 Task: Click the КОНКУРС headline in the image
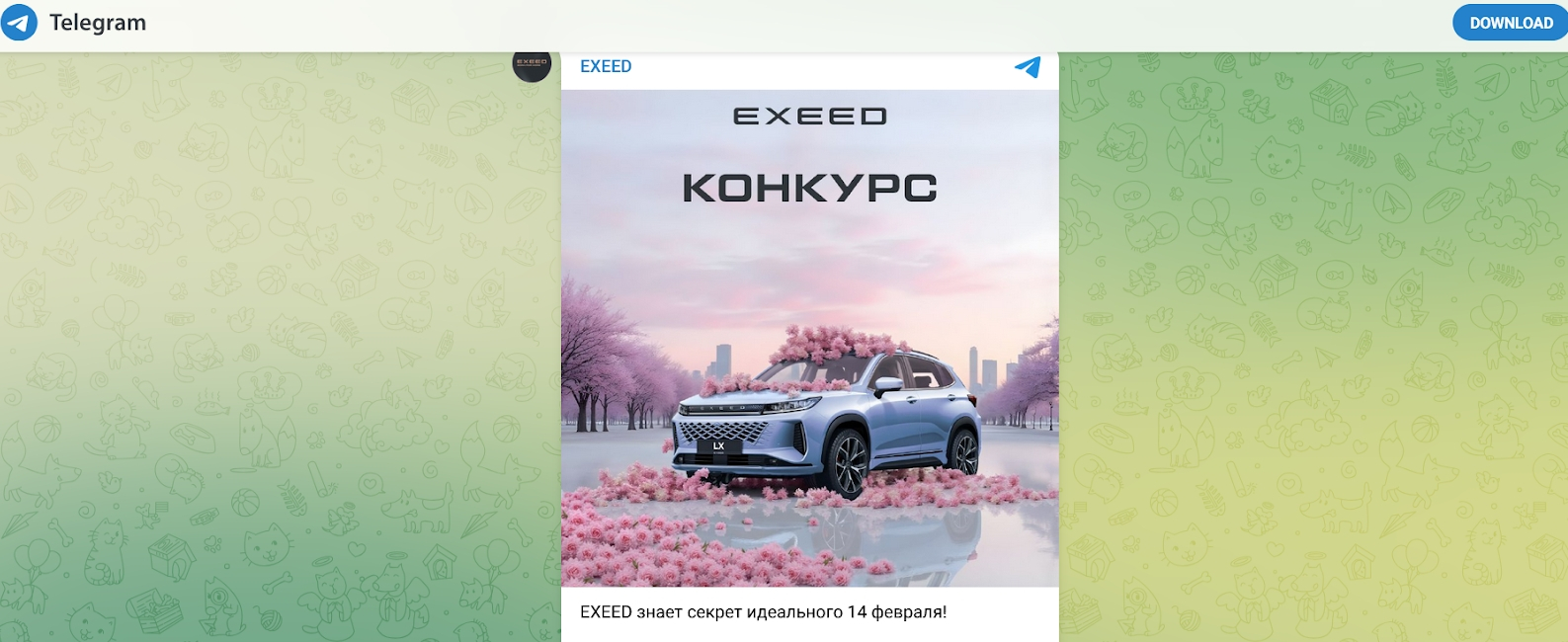810,188
